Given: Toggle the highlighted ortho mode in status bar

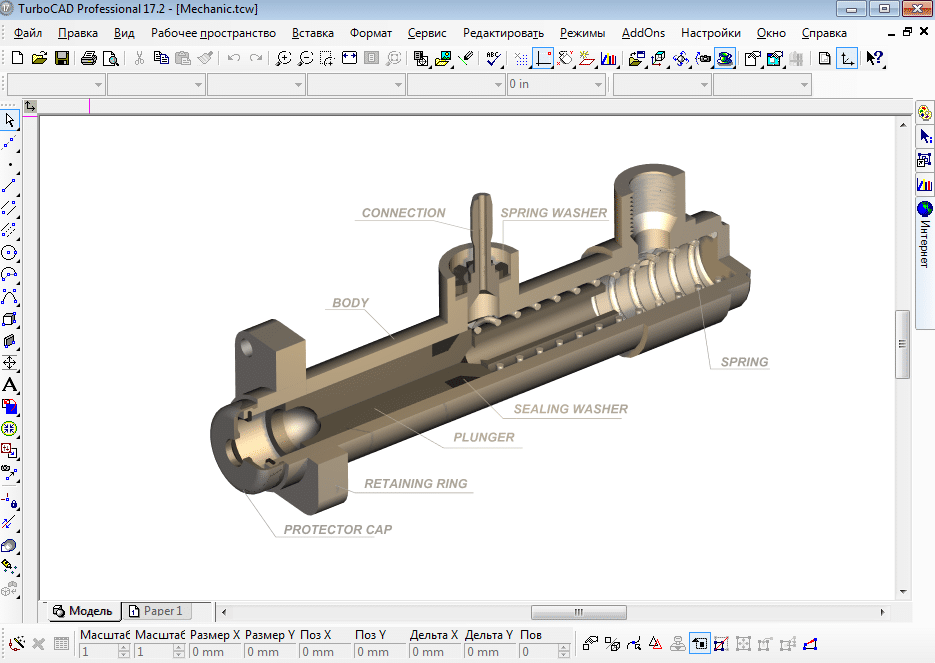Looking at the screenshot, I should coord(699,644).
